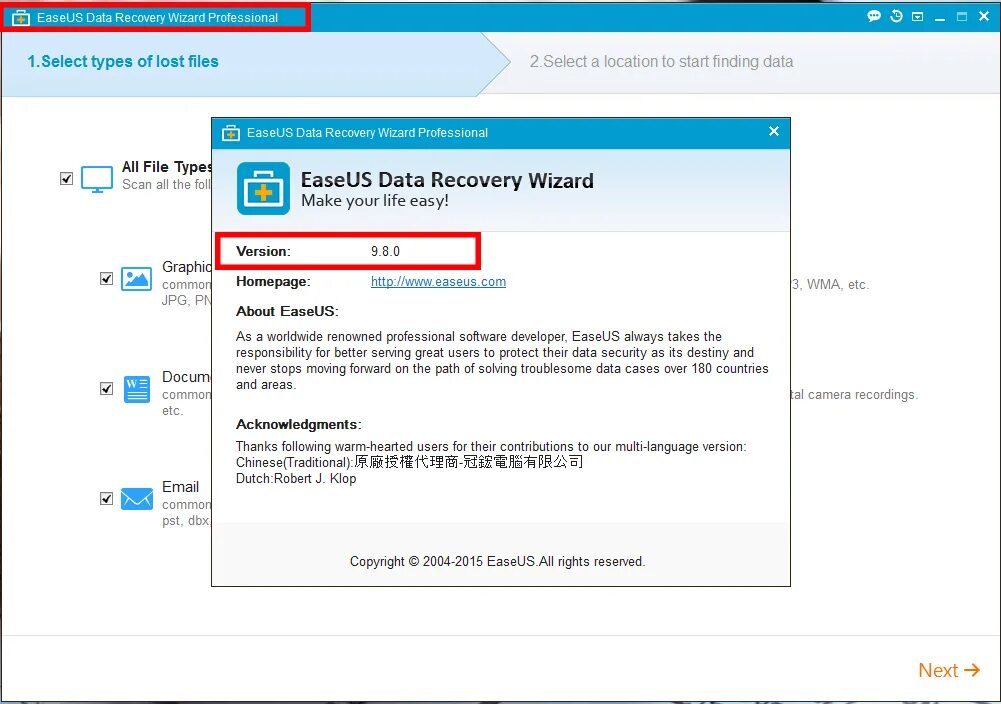Click the Copyright 2004-2015 EaseUS text

click(497, 562)
